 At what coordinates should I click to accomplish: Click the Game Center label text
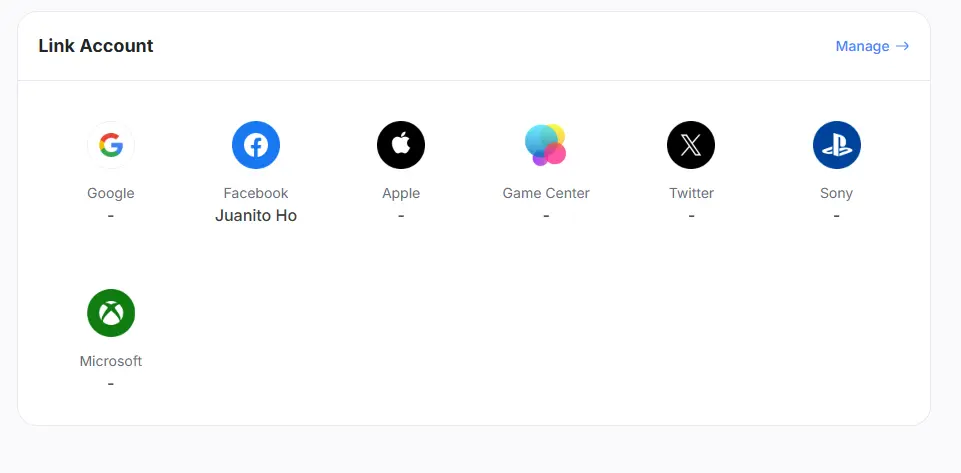[x=546, y=193]
